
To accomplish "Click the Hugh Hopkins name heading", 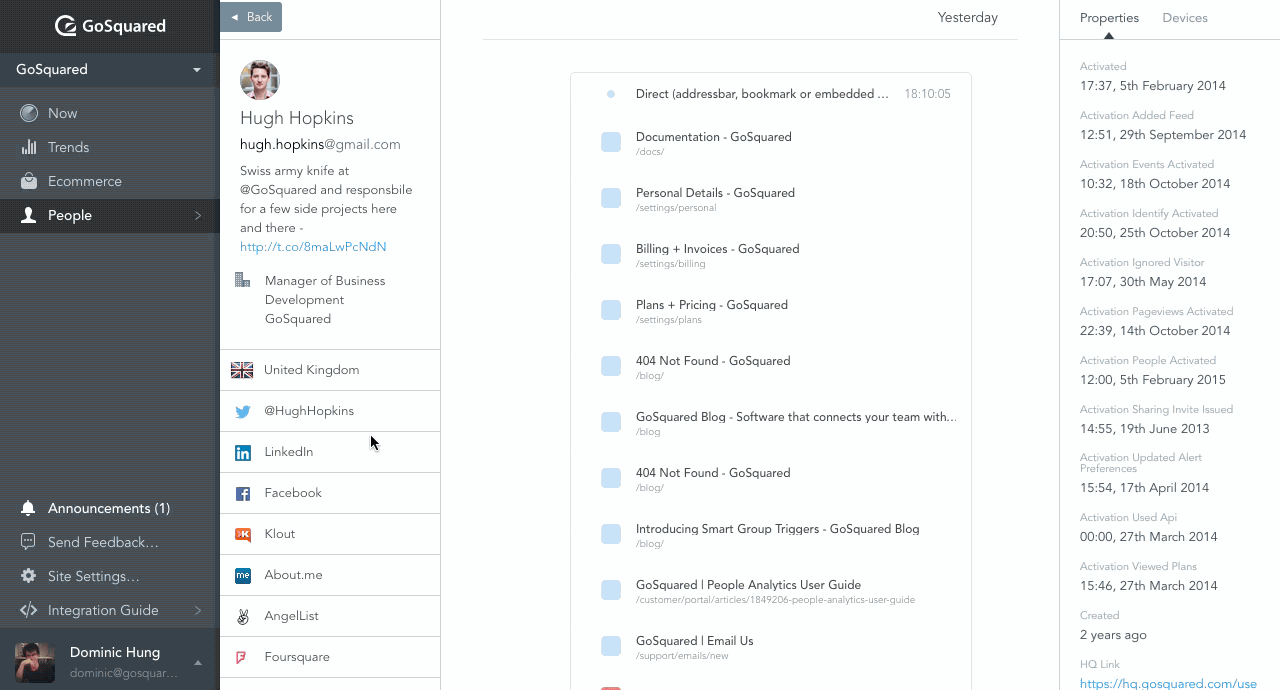I will [297, 118].
